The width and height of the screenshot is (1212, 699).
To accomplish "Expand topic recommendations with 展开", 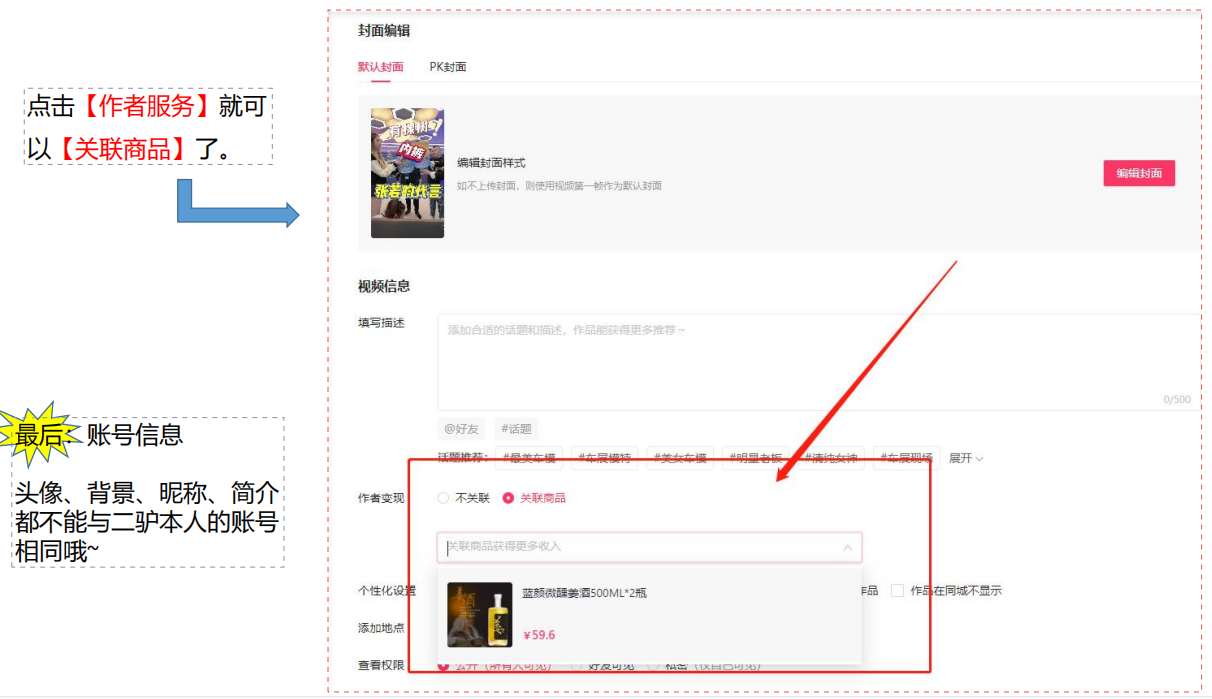I will coord(960,458).
